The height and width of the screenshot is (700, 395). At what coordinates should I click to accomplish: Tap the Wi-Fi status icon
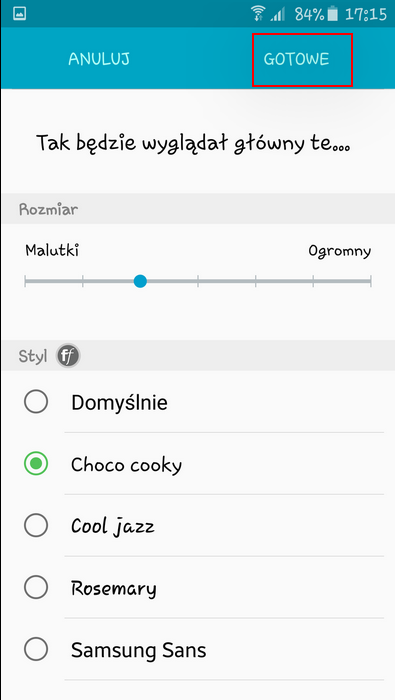(x=258, y=14)
